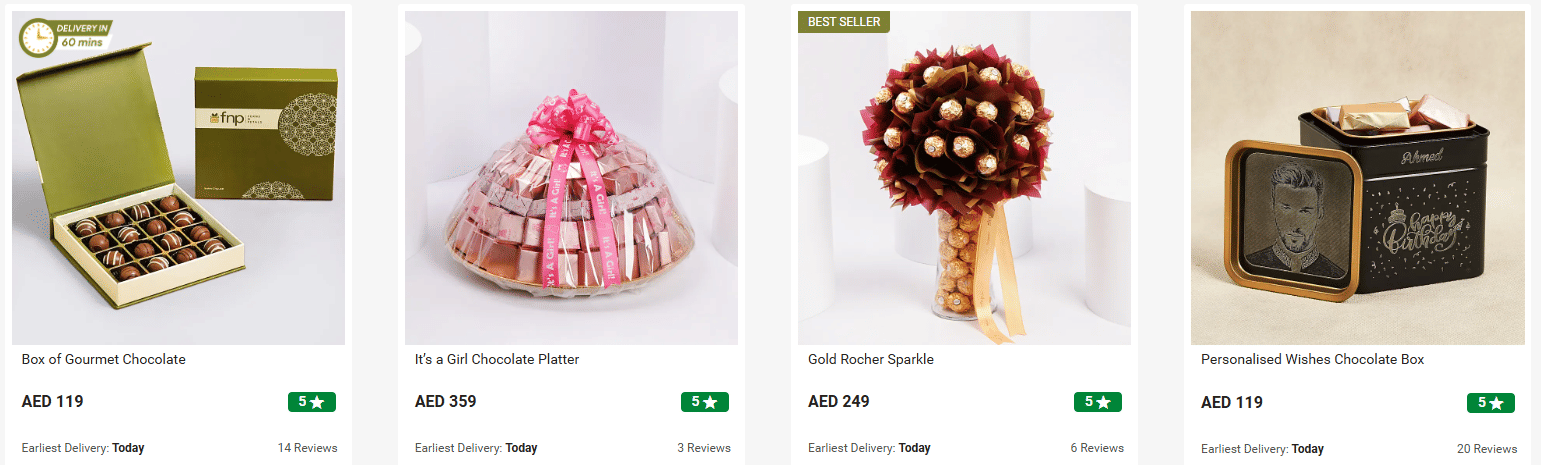Click the Delivery in 60 mins clock badge
Viewport: 1541px width, 465px height.
coord(65,37)
